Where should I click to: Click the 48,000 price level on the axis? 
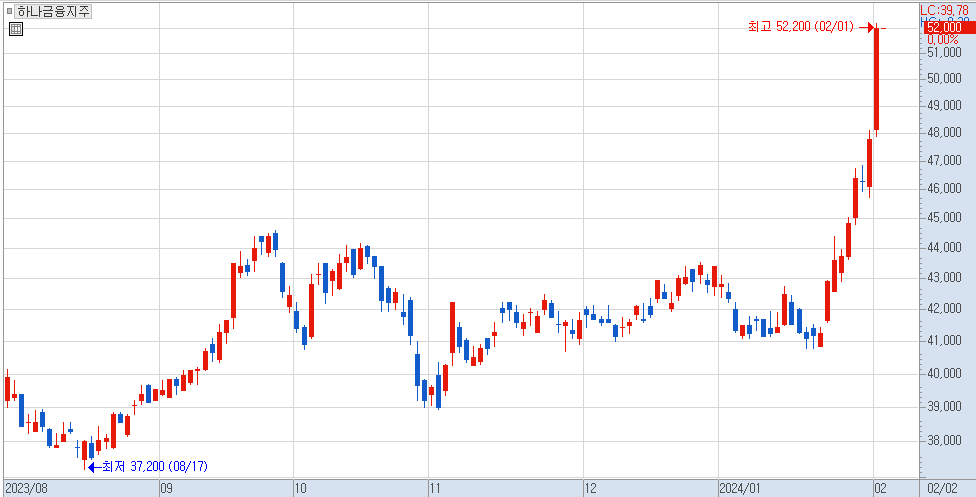click(x=945, y=132)
